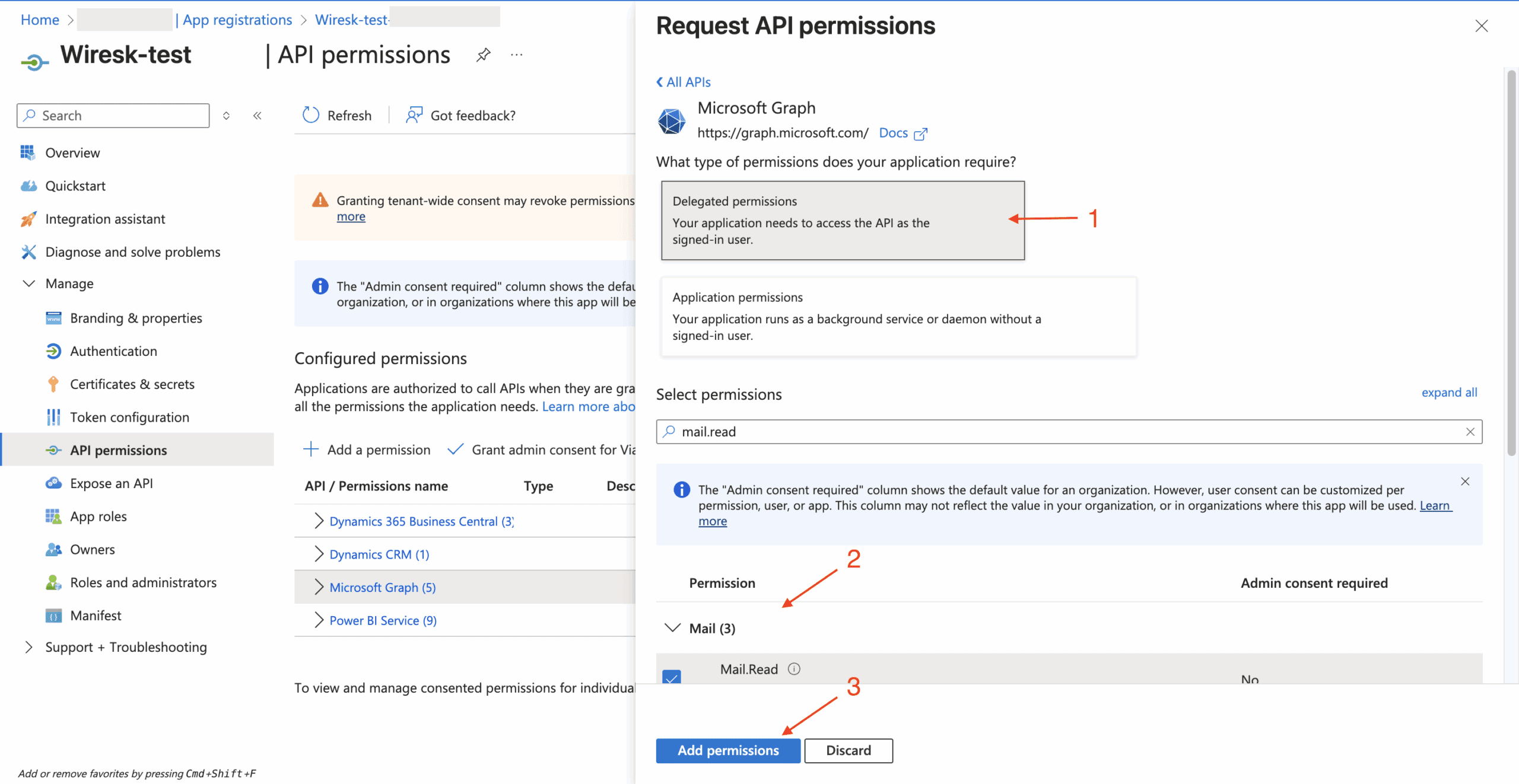1519x784 pixels.
Task: Click the Got feedback person icon
Action: click(x=414, y=115)
